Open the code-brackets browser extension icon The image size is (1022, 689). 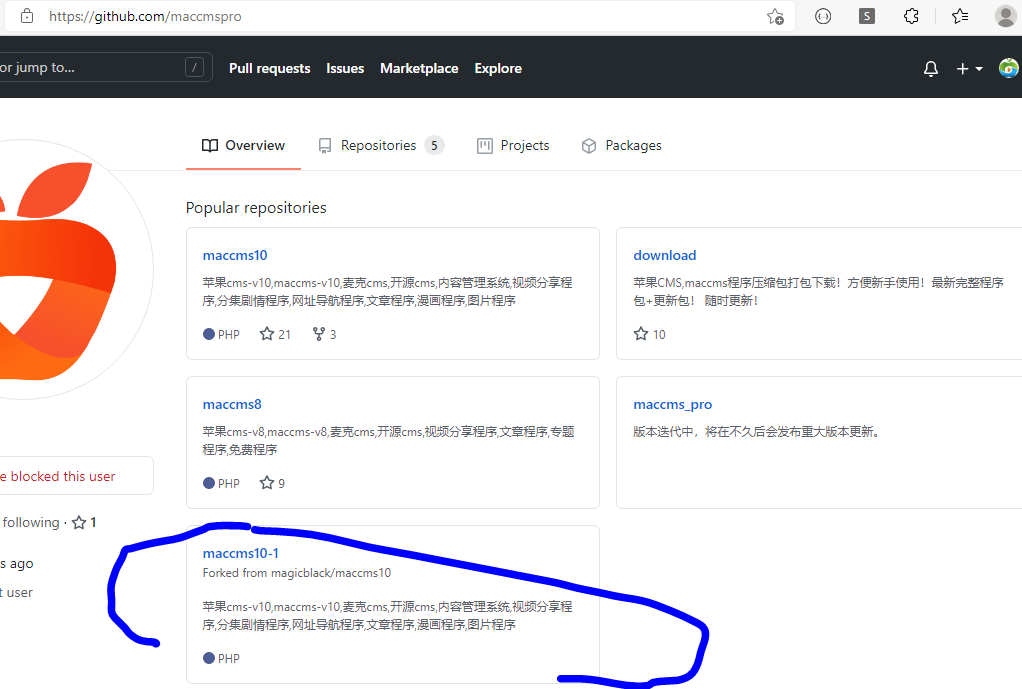click(823, 16)
